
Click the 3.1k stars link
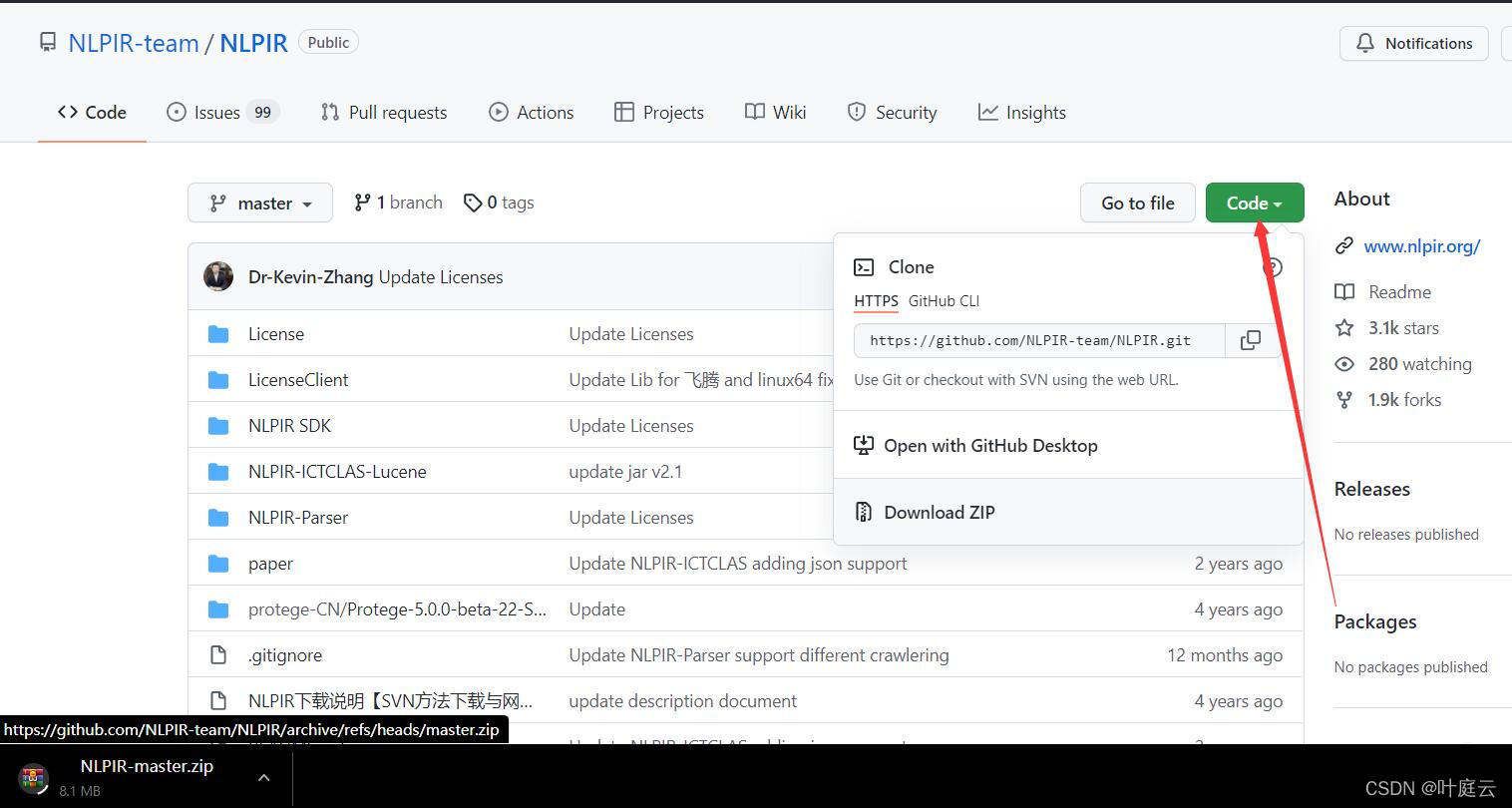coord(1403,328)
